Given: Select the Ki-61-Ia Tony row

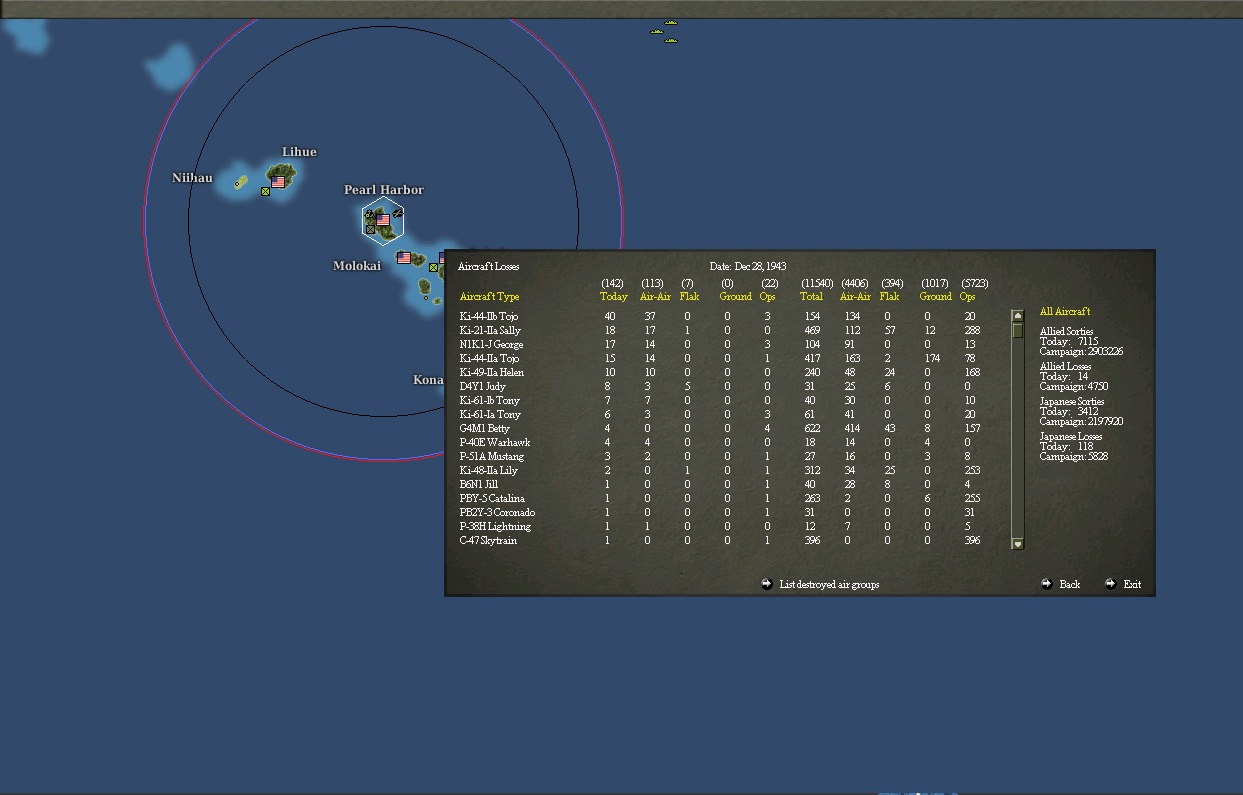Looking at the screenshot, I should [x=720, y=415].
